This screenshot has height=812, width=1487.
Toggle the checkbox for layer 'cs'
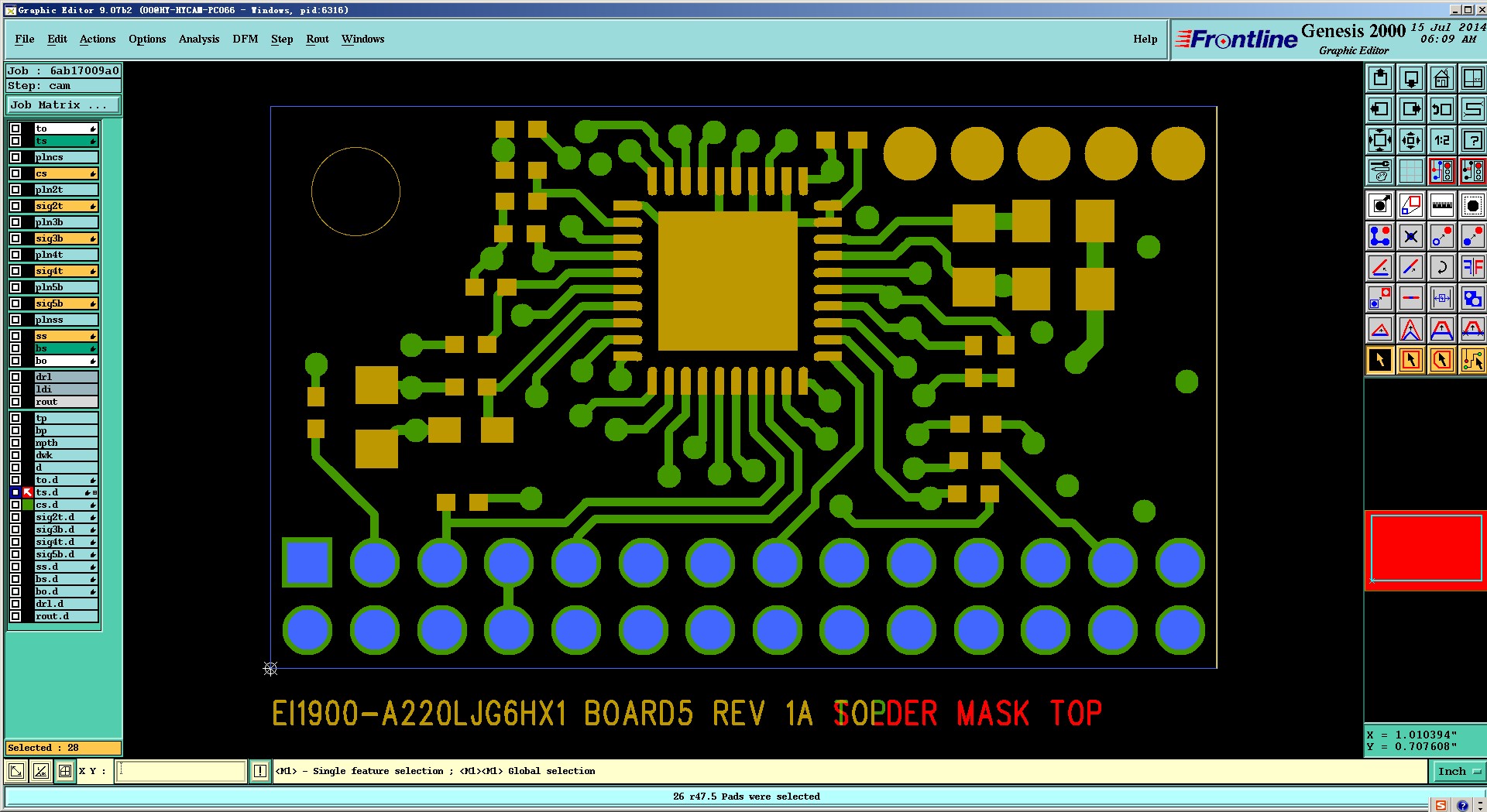click(15, 173)
